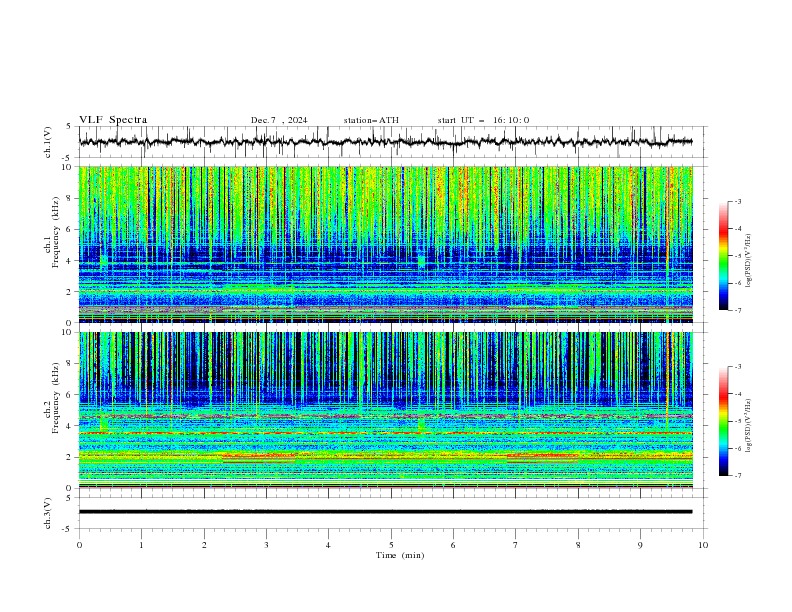792x612 pixels.
Task: Click the "ch.1(V)" waveform axis label
Action: click(x=48, y=142)
